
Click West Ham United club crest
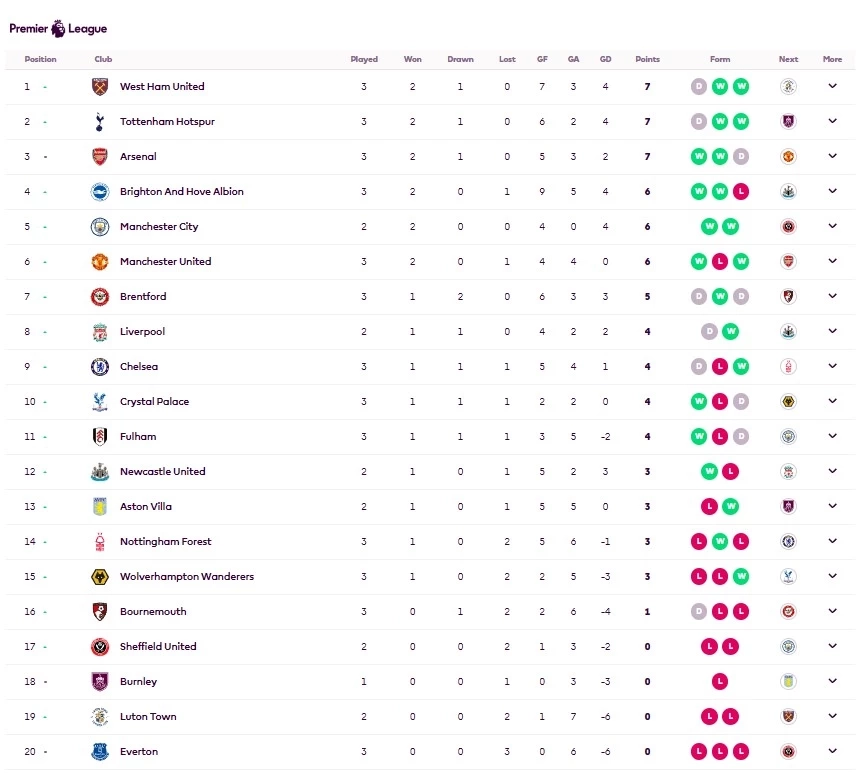tap(99, 87)
